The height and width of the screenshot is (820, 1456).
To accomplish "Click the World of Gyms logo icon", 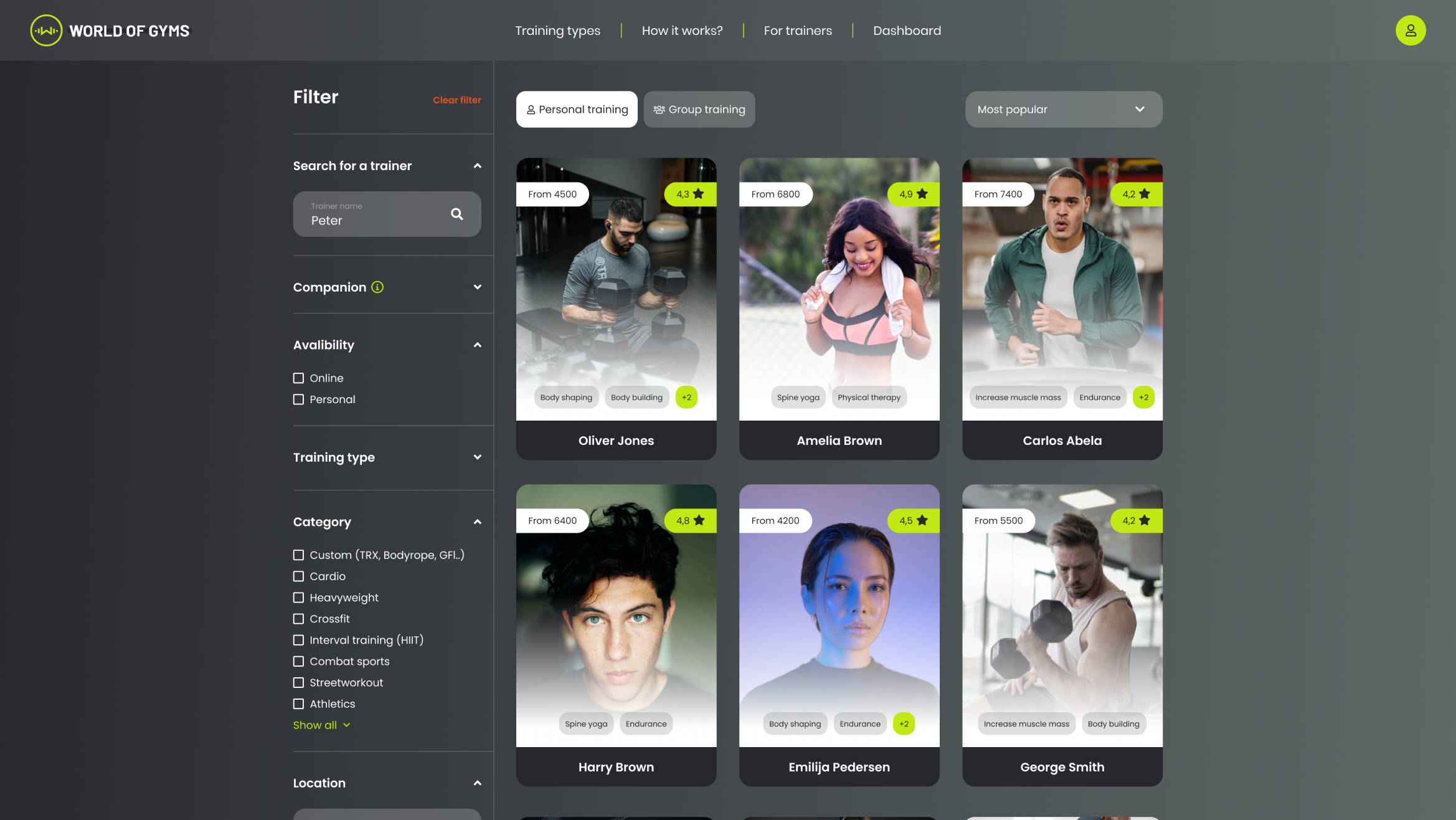I will [x=46, y=31].
